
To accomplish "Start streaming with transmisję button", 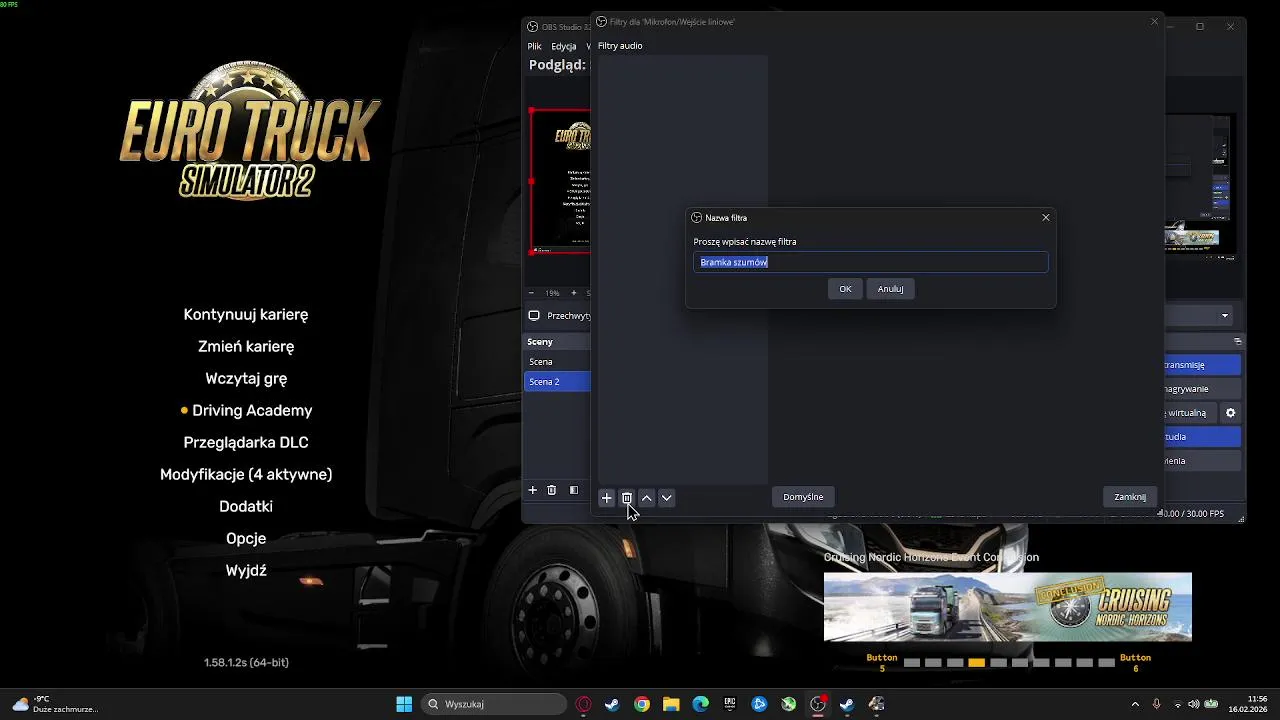I will point(1203,365).
